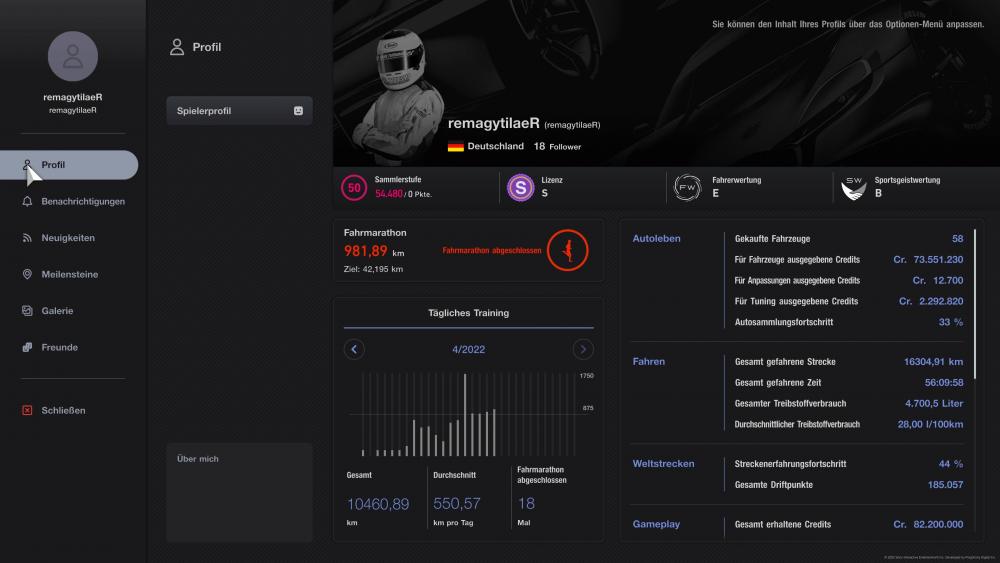Click the purple Lizenz S badge
The image size is (1000, 563).
point(520,187)
